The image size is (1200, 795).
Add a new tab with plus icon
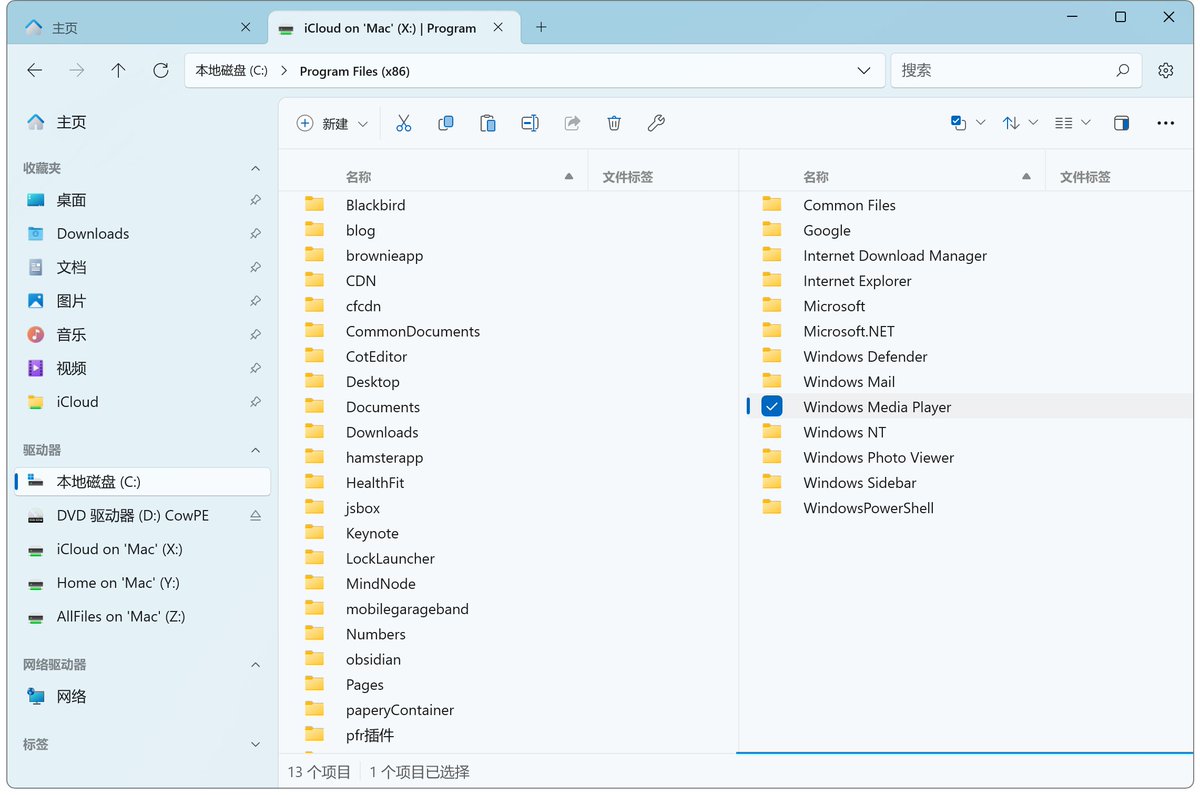coord(541,27)
